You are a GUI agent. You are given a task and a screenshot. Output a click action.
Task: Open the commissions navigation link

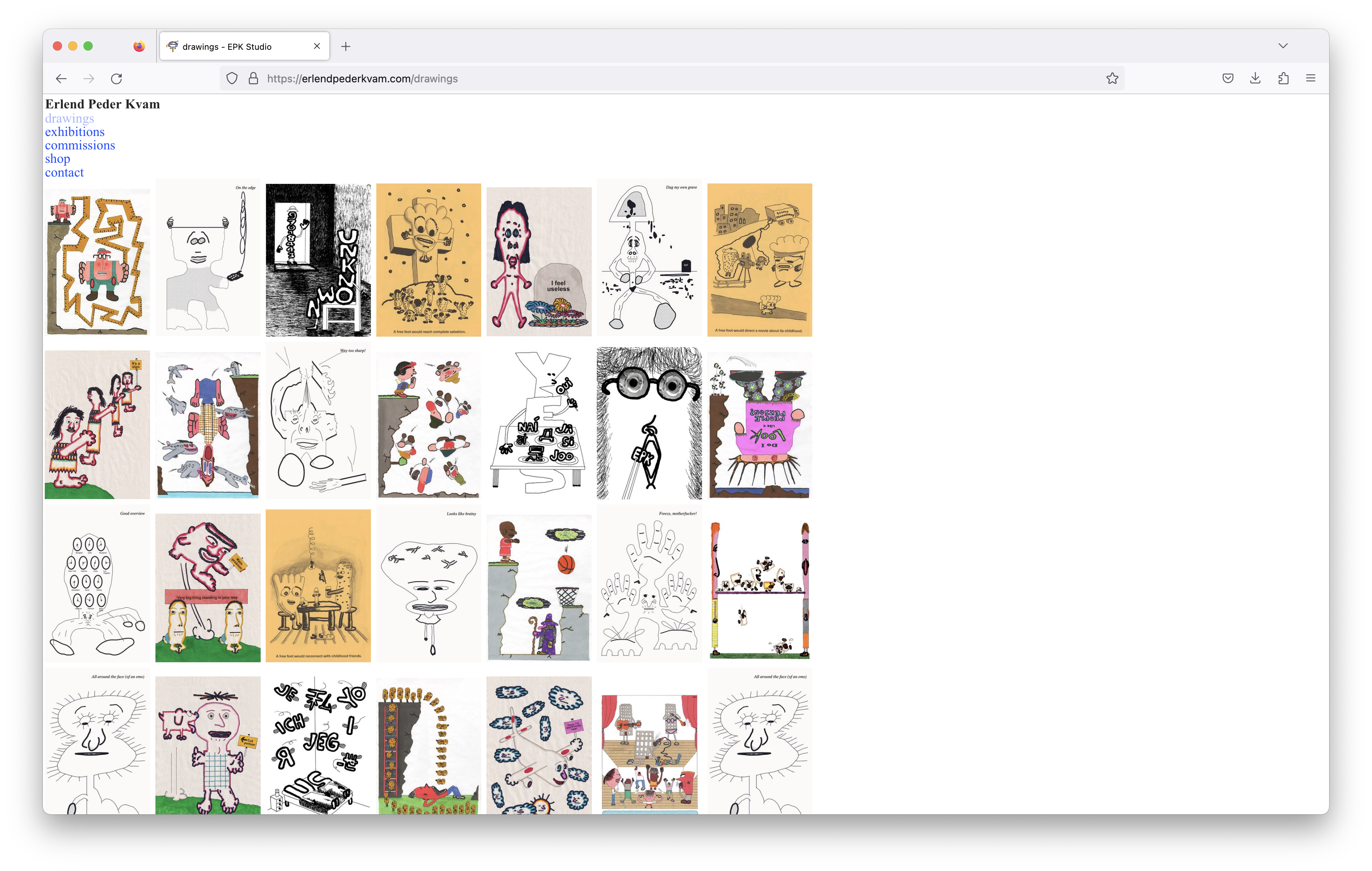[80, 145]
